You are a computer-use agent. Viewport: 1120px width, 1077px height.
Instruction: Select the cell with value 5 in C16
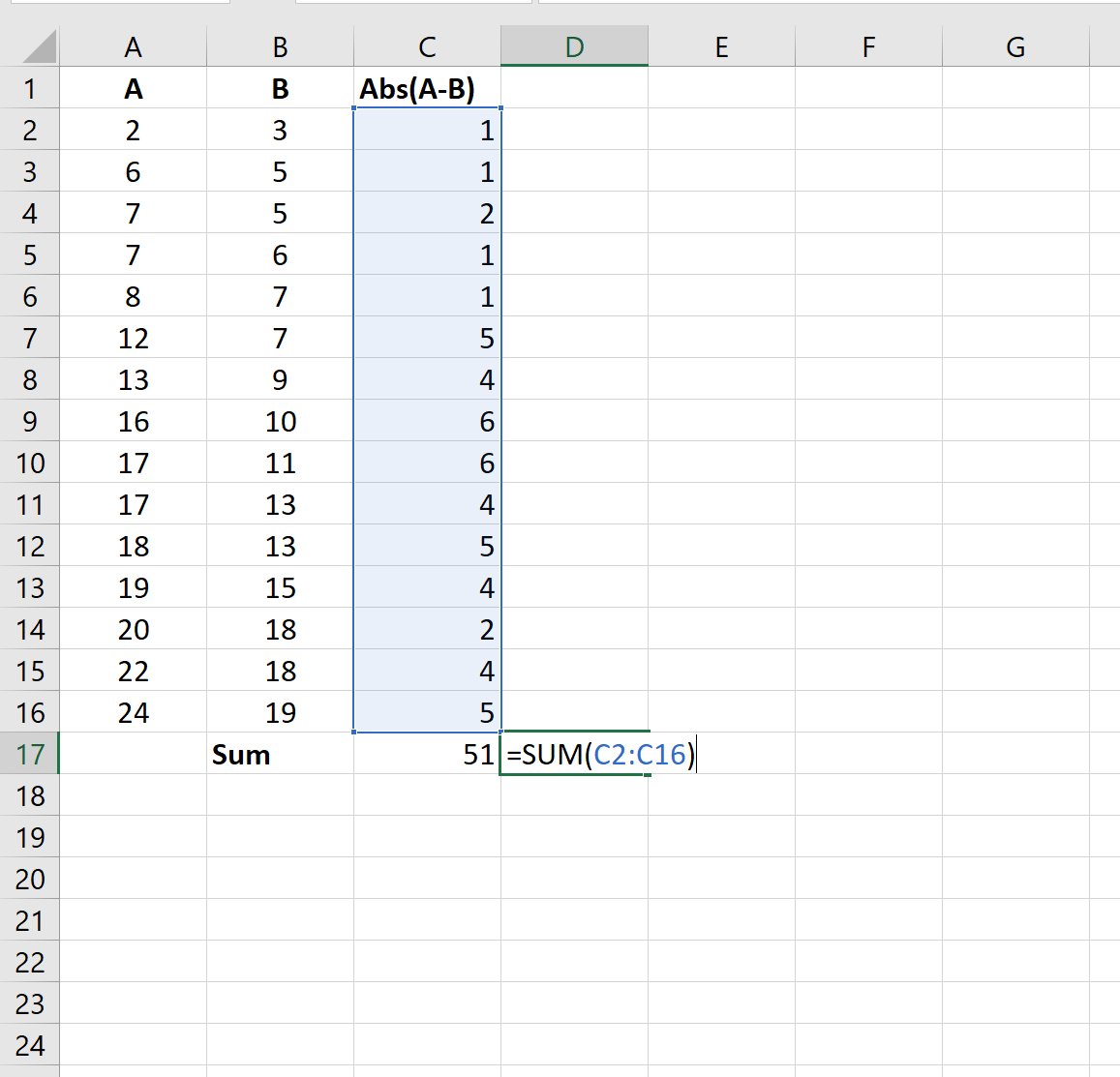point(427,712)
